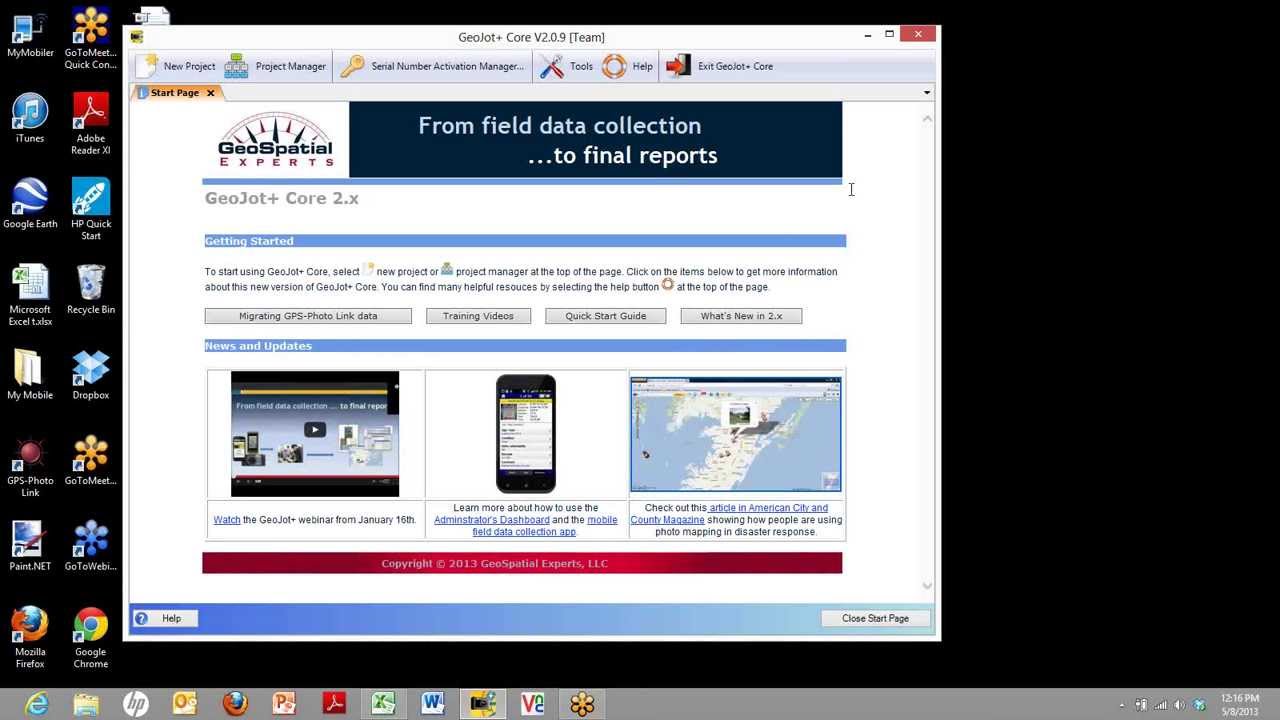Select iTunes desktop icon
This screenshot has width=1280, height=720.
pyautogui.click(x=30, y=119)
